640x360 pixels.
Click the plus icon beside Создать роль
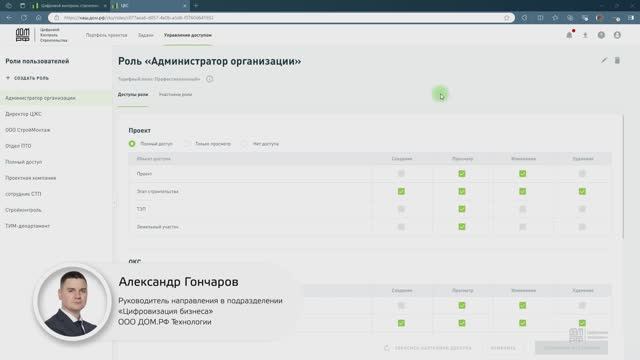click(8, 78)
